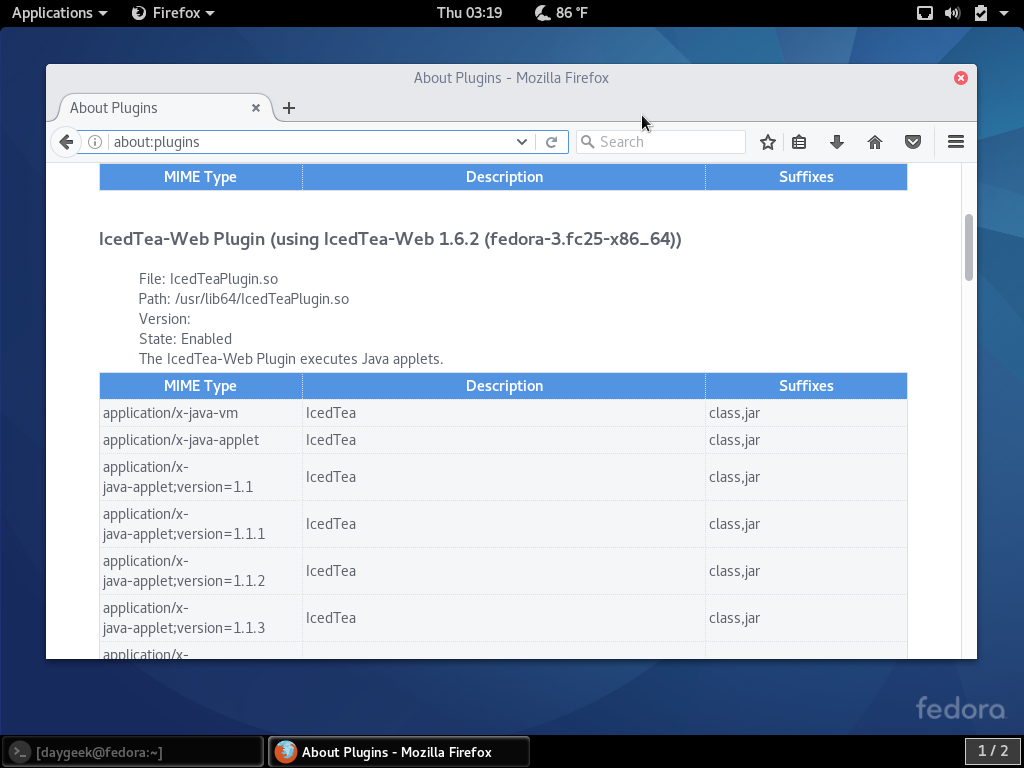Click the Path /usr/lib64/IcedTeaPlugin.so line
The width and height of the screenshot is (1024, 768).
pos(244,299)
